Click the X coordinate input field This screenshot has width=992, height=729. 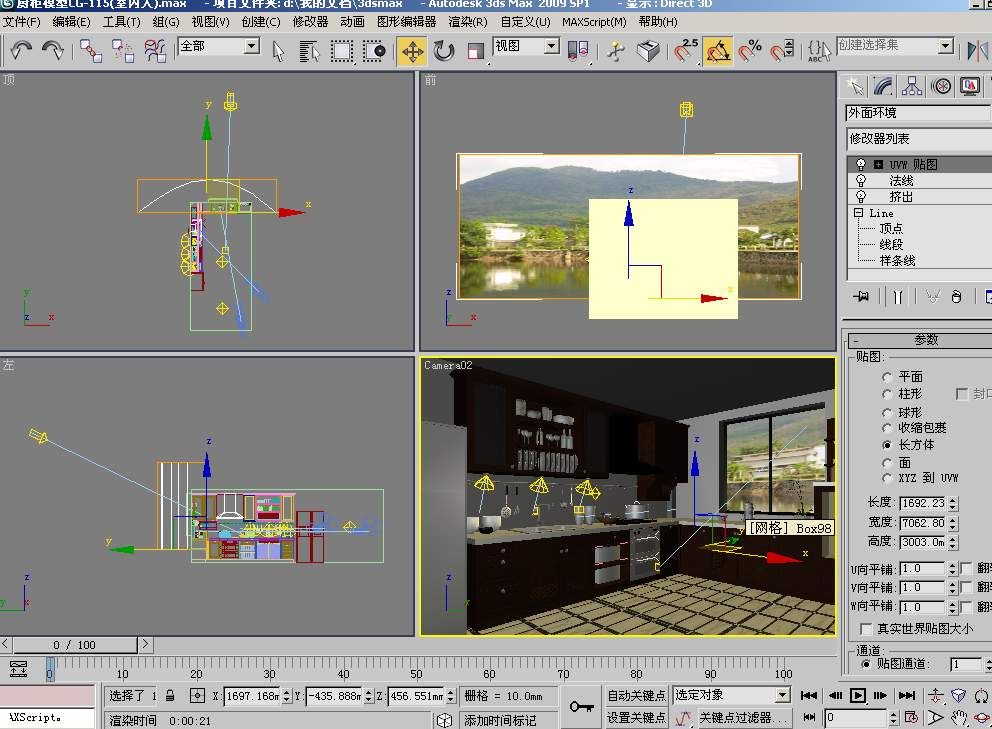point(252,696)
